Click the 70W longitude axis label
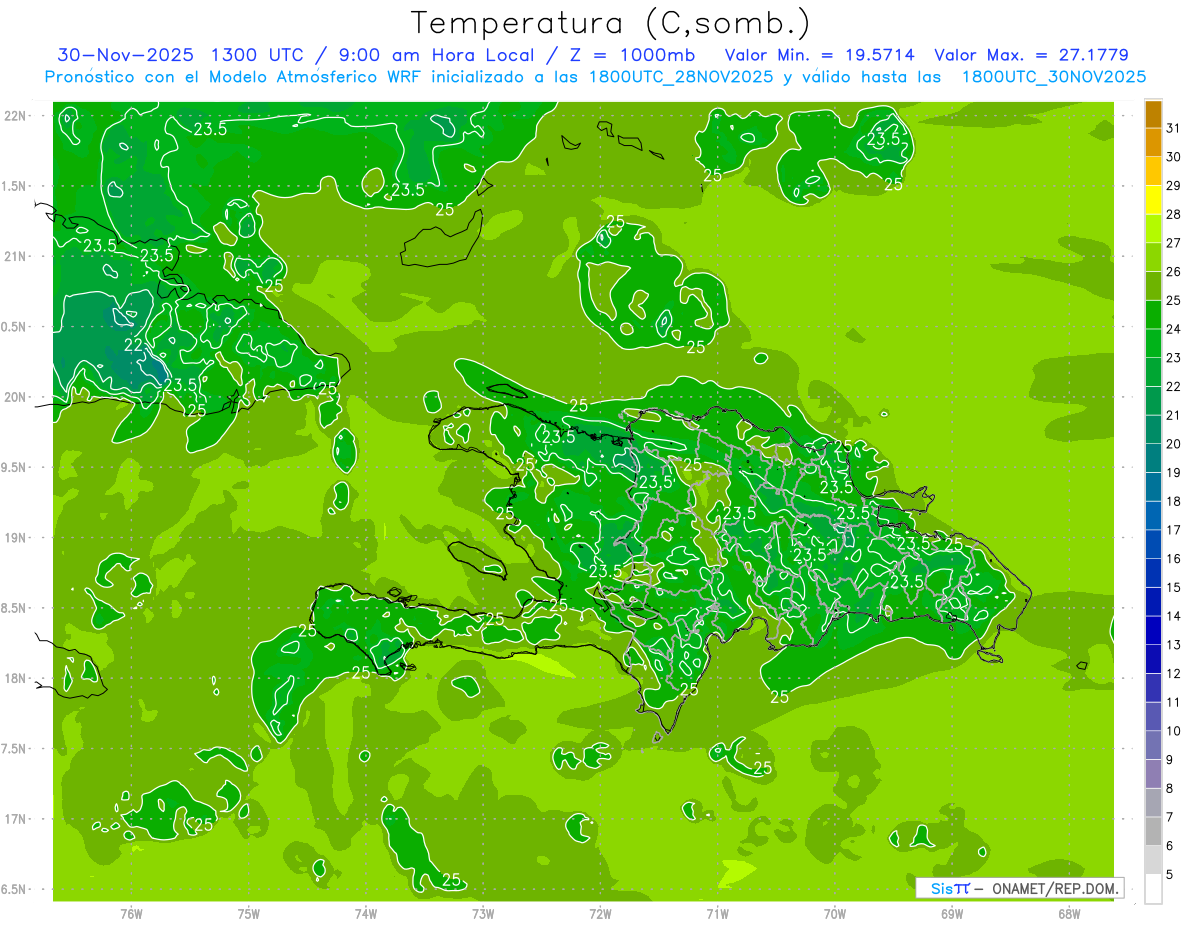The image size is (1200, 927). tap(835, 914)
